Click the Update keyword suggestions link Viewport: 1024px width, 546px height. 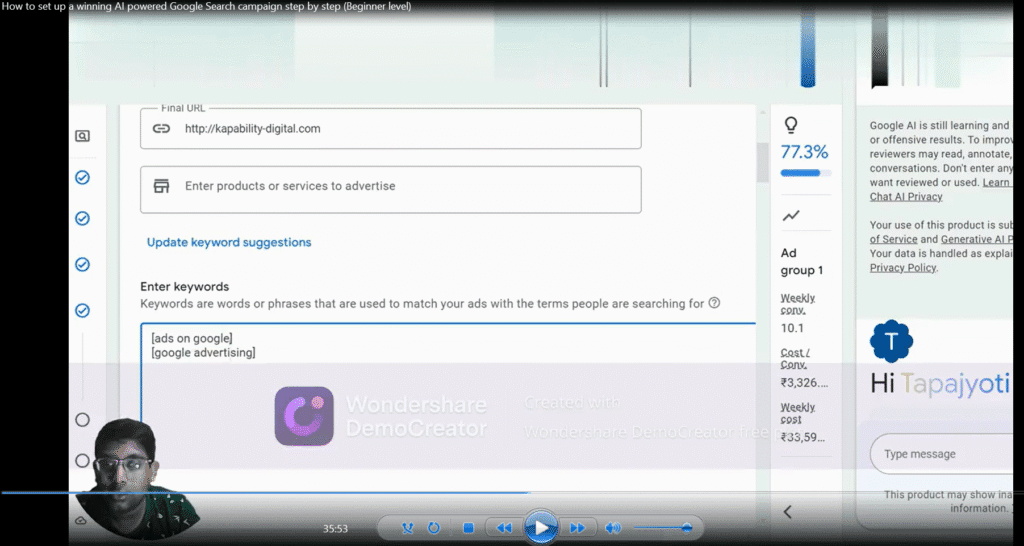(229, 242)
